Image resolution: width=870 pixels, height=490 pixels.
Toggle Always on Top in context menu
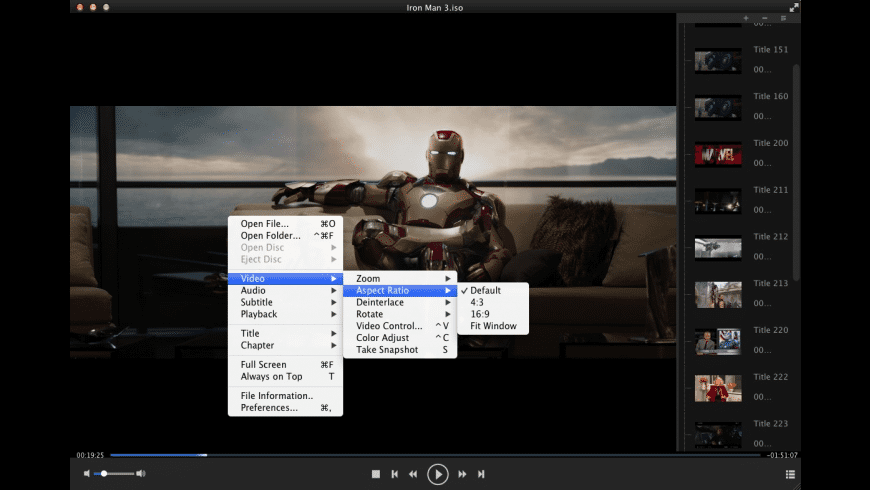coord(271,377)
